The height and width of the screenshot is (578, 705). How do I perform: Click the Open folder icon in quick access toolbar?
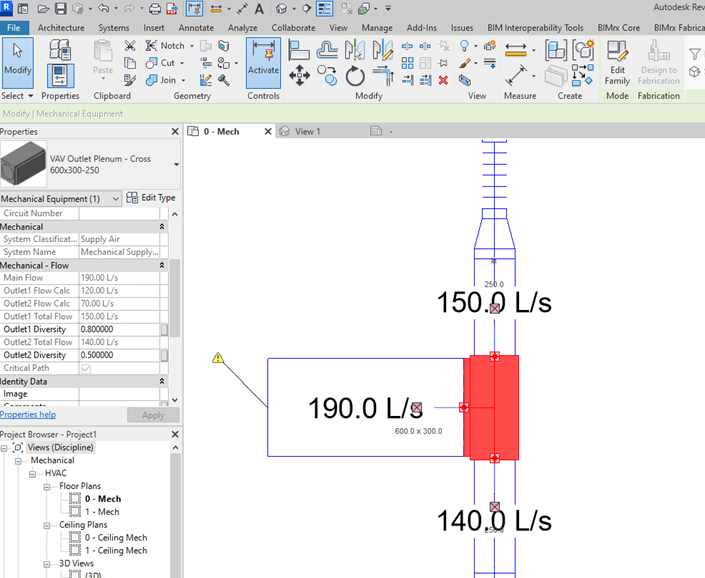pyautogui.click(x=43, y=9)
